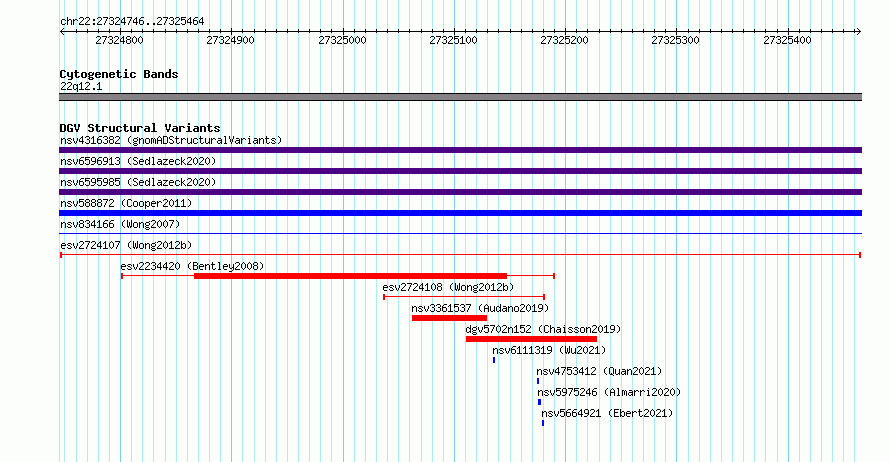Screen dimensions: 890x462
Task: Click the ruler position 27325200
Action: coord(564,40)
